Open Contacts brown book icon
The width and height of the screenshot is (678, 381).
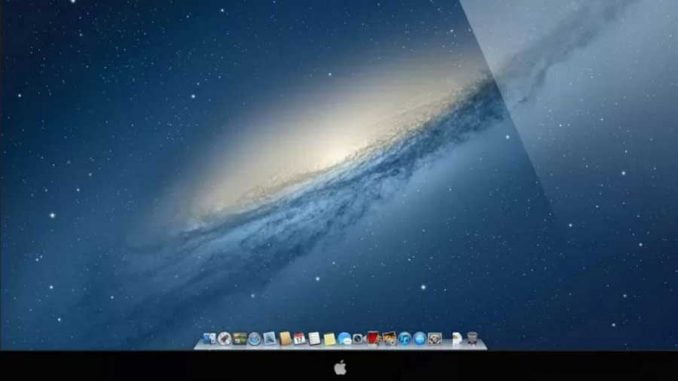[285, 338]
